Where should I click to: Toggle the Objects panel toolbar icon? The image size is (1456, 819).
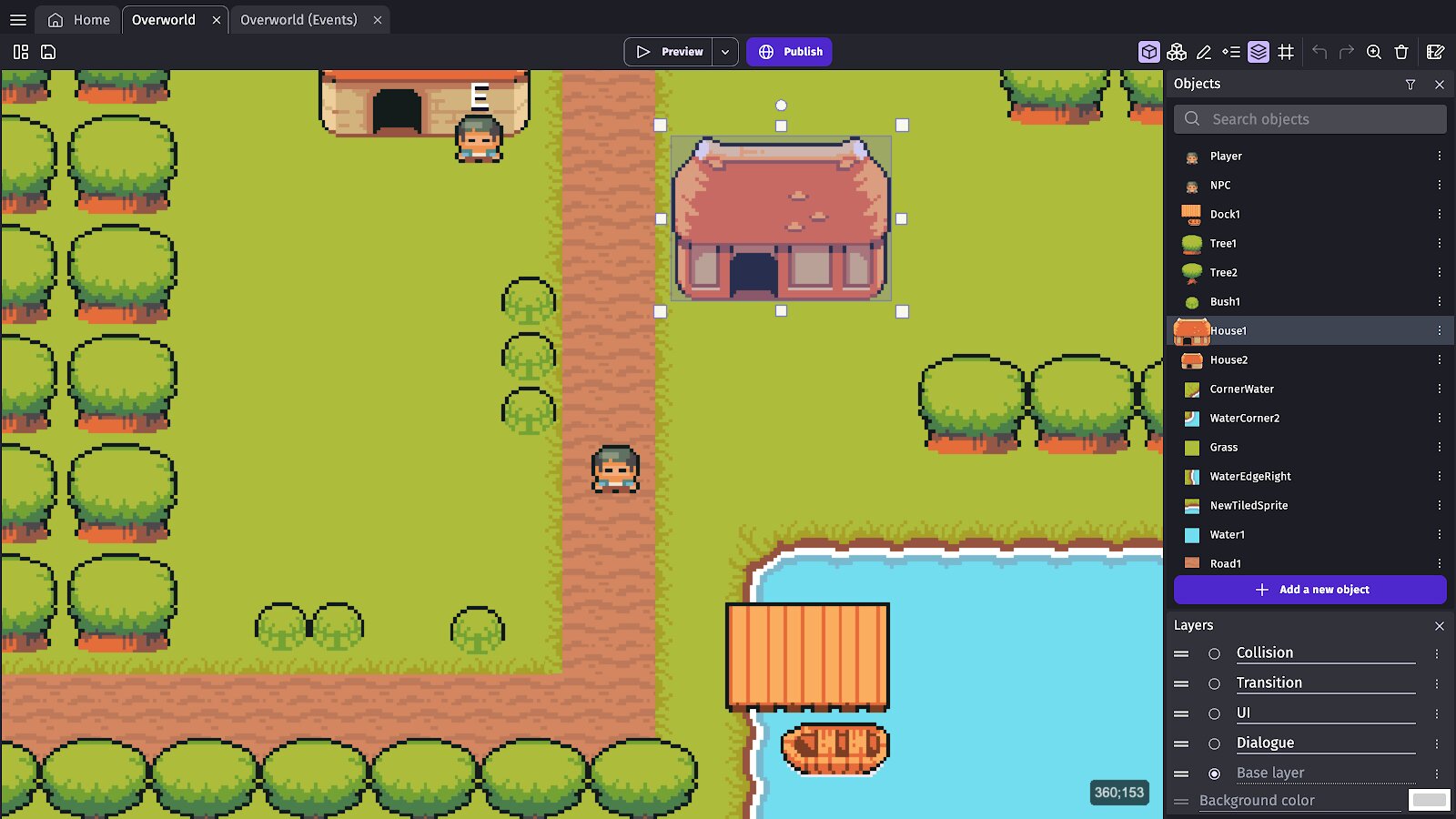(1149, 52)
